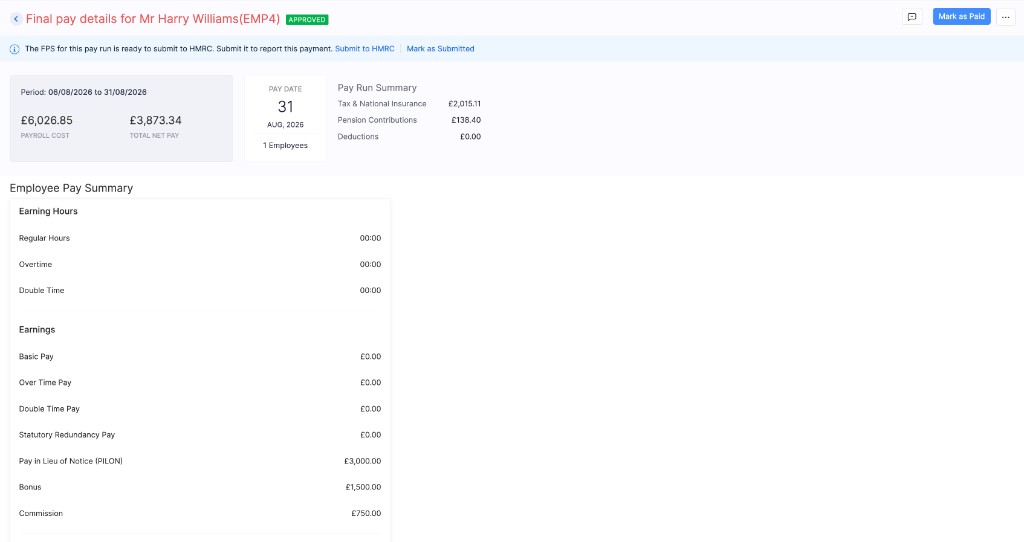Click the Double Time Pay row label

tap(49, 409)
